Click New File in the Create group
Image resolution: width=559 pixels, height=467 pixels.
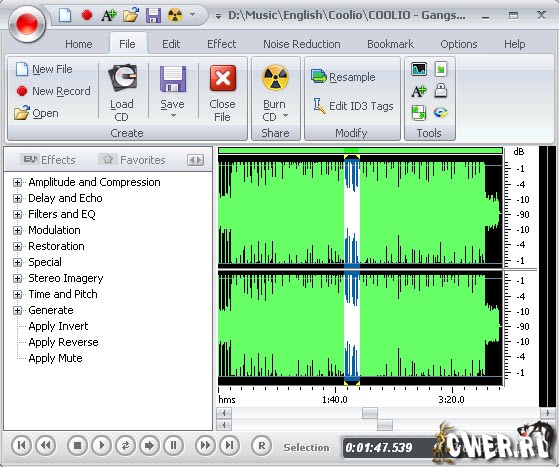tap(44, 69)
